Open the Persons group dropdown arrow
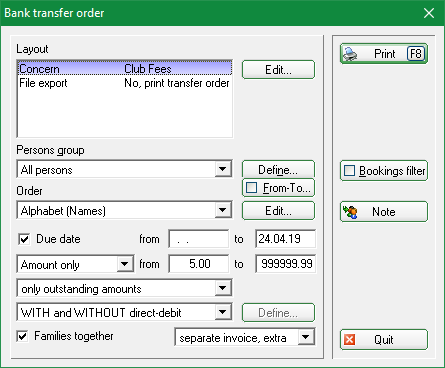 pyautogui.click(x=222, y=169)
